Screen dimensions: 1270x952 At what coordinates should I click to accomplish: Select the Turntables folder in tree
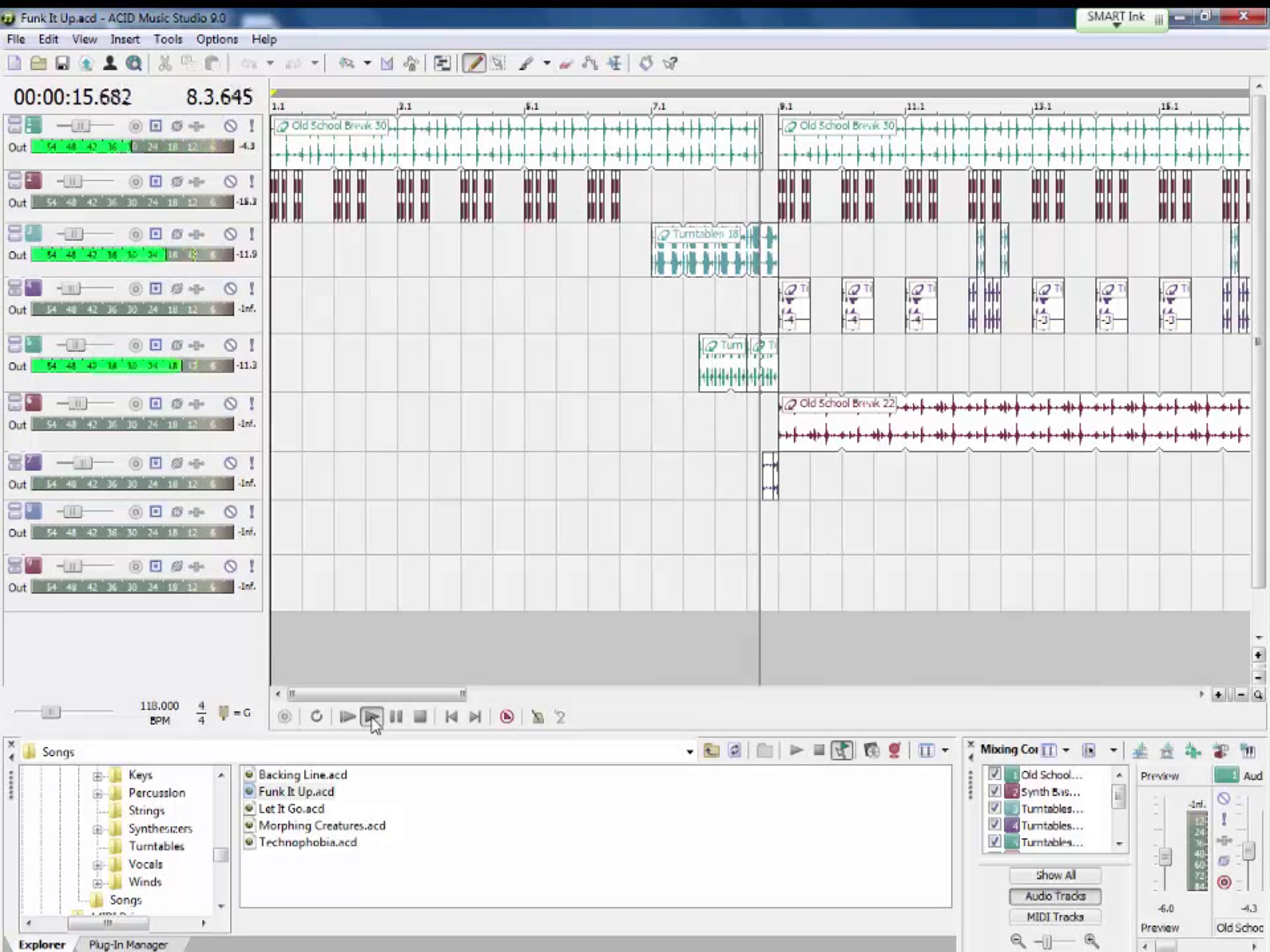tap(156, 846)
